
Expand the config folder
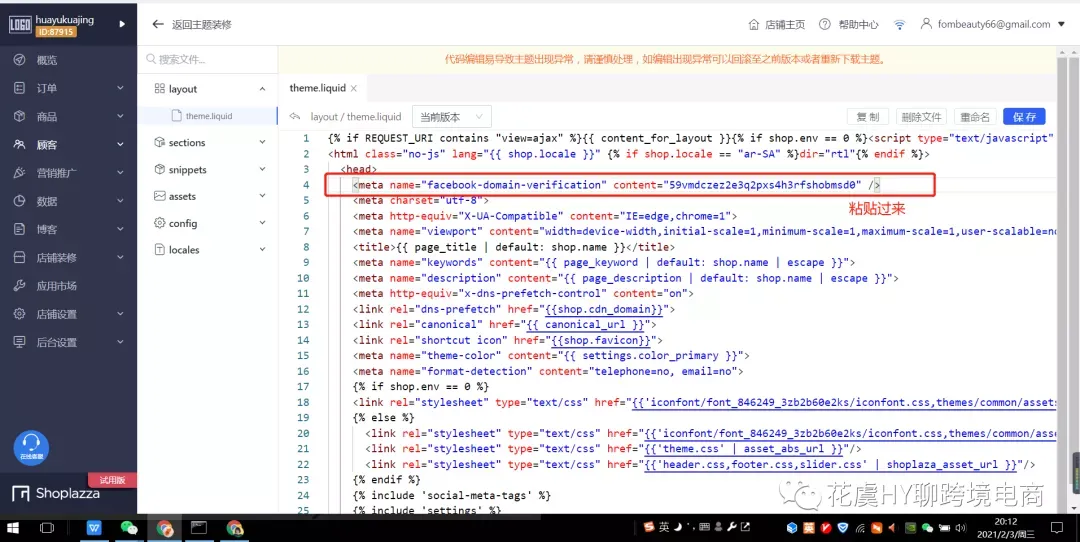tap(262, 223)
